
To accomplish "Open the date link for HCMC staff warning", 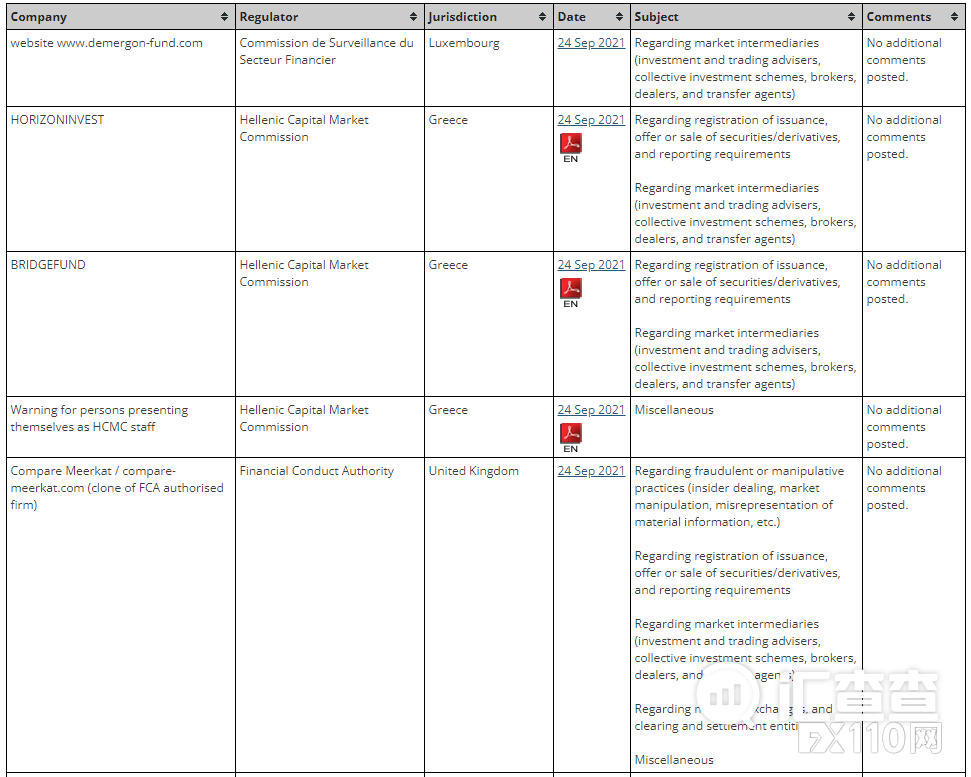I will [x=591, y=410].
